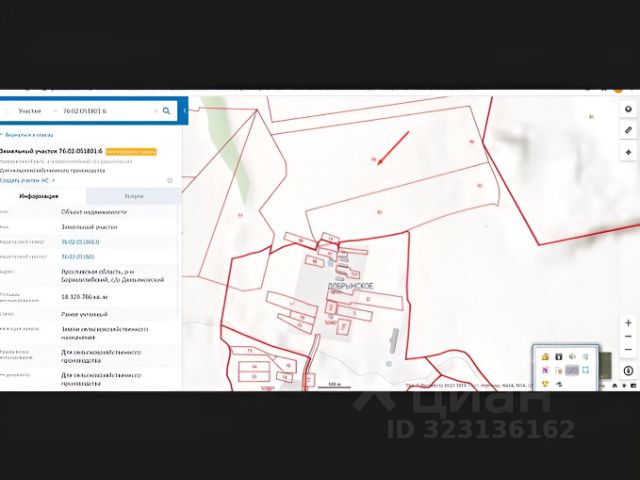Image resolution: width=640 pixels, height=480 pixels.
Task: Click the yellow status badge beside parcel title
Action: point(131,152)
